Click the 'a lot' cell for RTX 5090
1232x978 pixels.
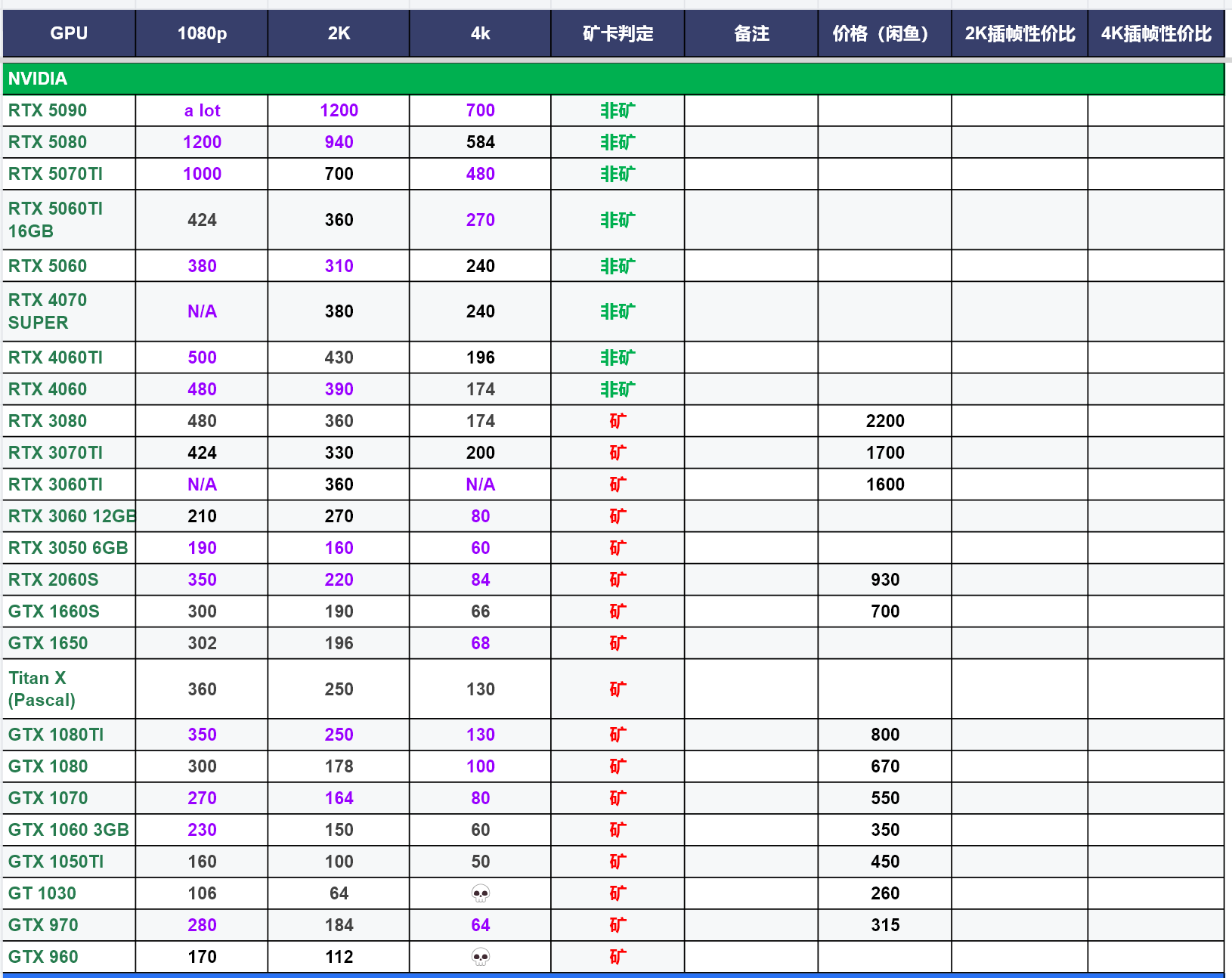(x=202, y=110)
